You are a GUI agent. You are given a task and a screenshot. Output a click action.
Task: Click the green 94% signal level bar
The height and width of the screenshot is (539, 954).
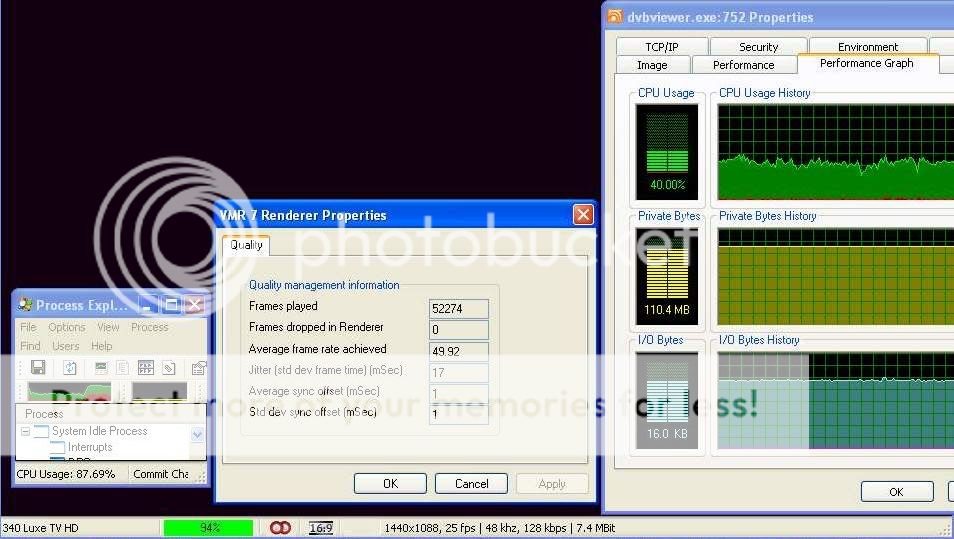pos(210,528)
